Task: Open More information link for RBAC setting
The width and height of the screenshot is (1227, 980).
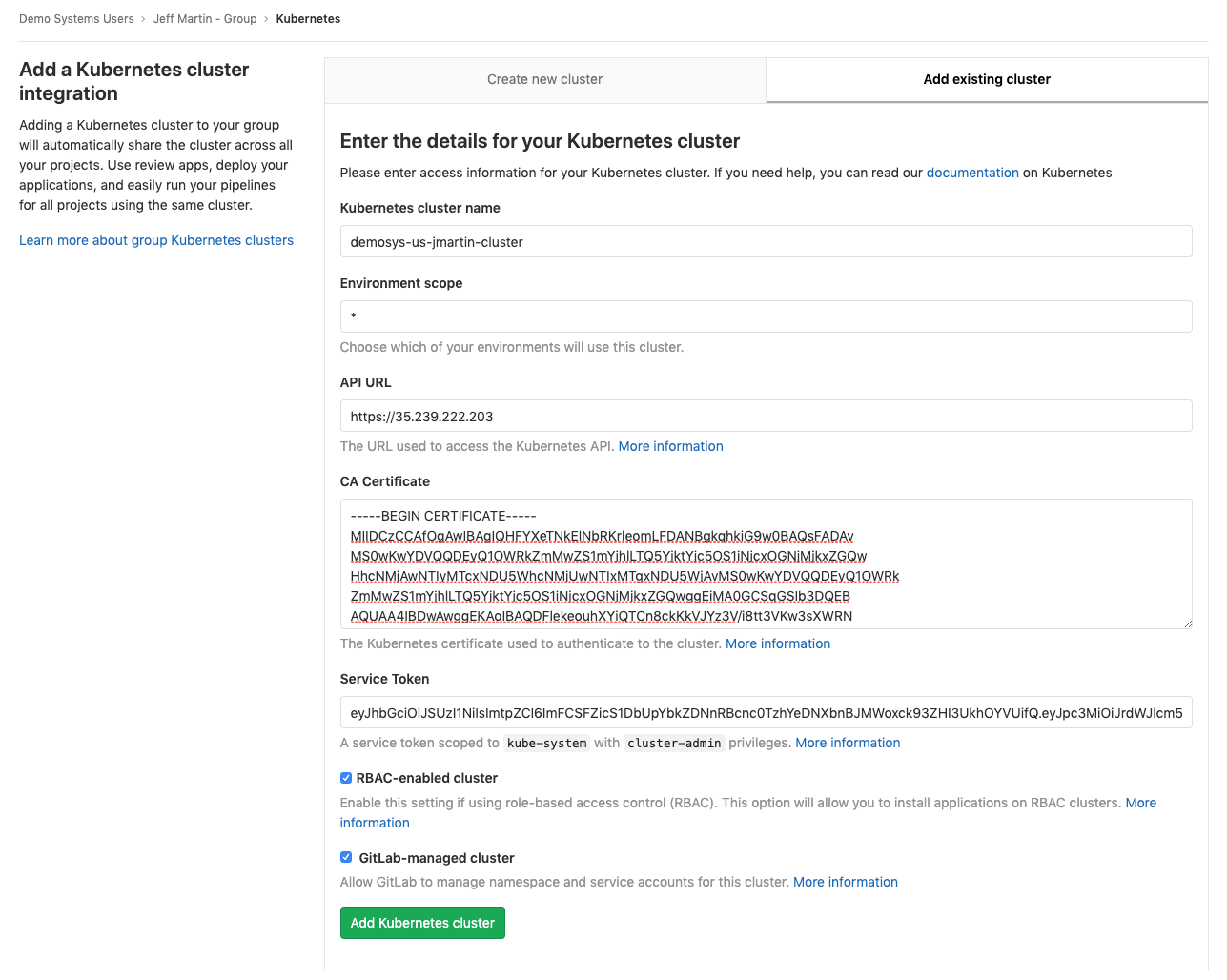Action: point(1141,803)
